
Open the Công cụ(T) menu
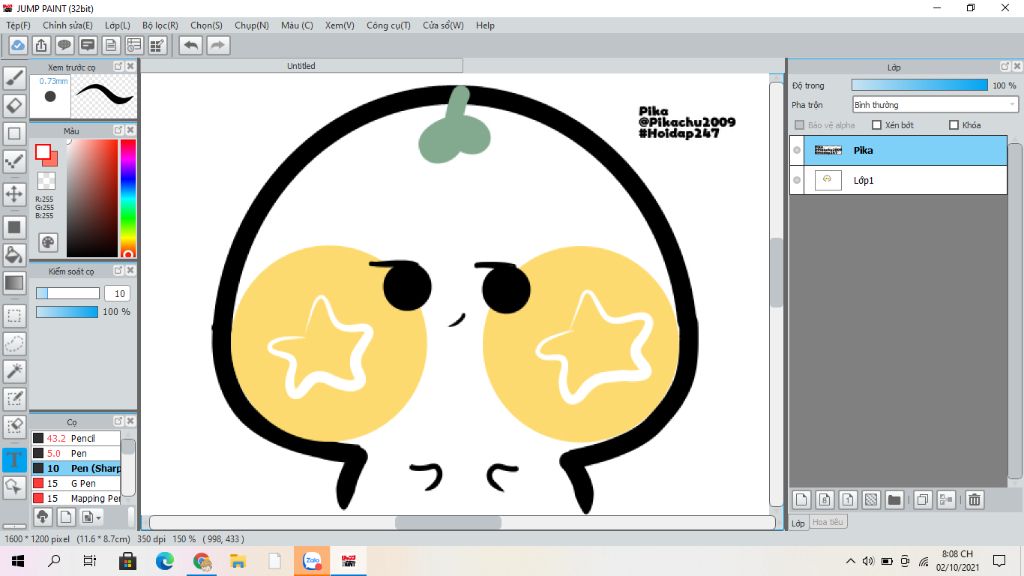388,25
